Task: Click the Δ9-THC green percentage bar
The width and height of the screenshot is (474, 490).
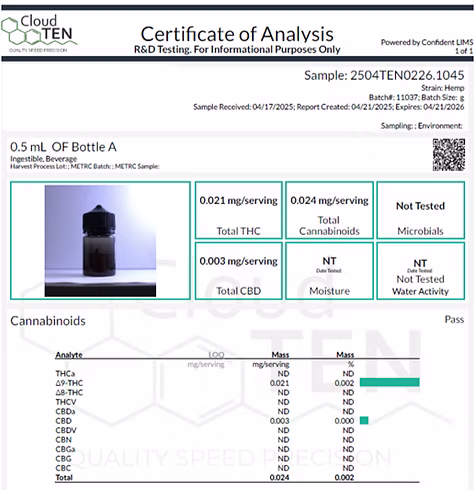Action: (390, 382)
